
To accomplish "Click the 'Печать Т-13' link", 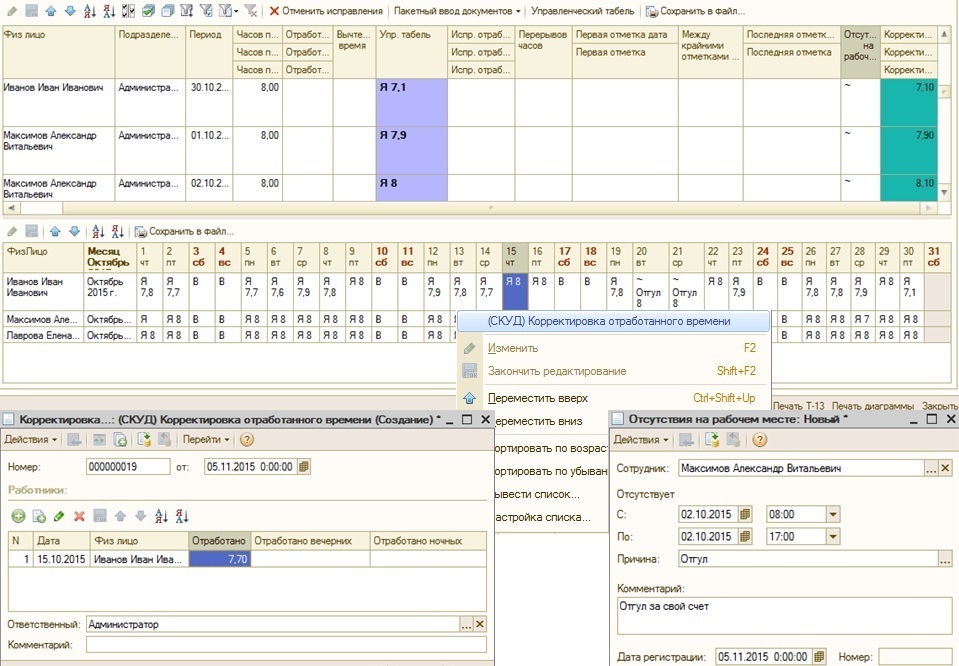I will [x=800, y=406].
